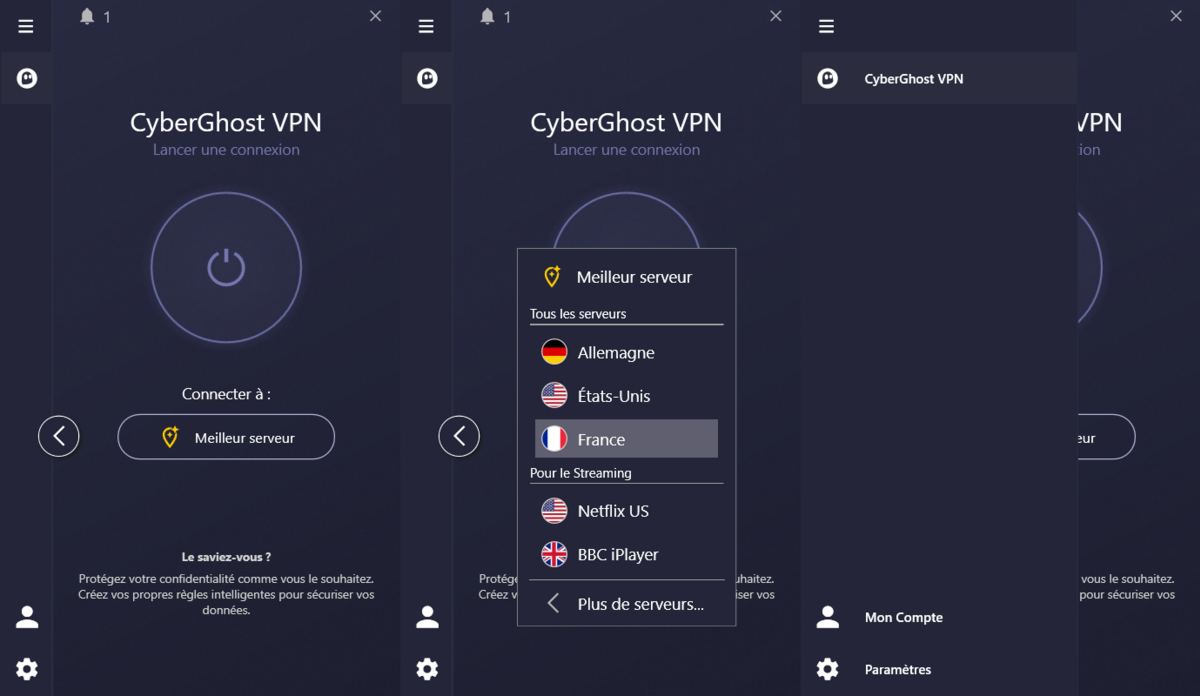
Task: Click the US flag icon beside Netflix US
Action: 554,510
